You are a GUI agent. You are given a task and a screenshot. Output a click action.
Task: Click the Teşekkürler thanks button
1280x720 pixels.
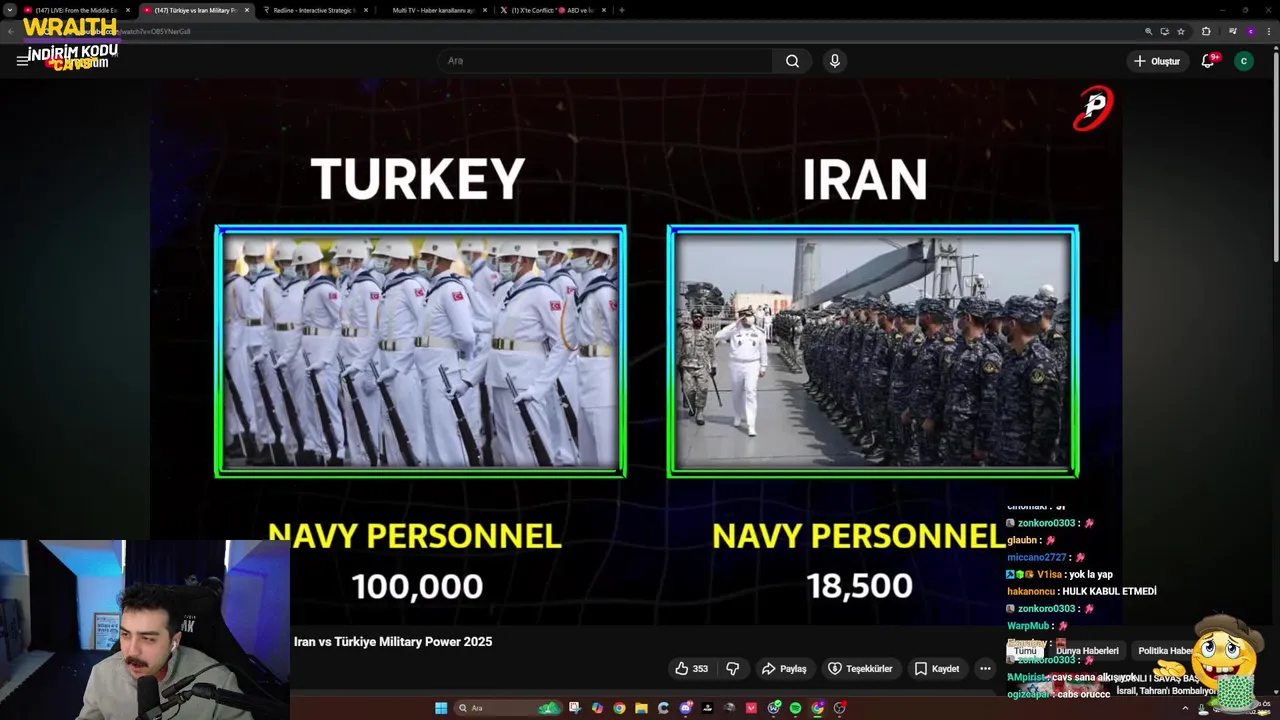coord(860,669)
